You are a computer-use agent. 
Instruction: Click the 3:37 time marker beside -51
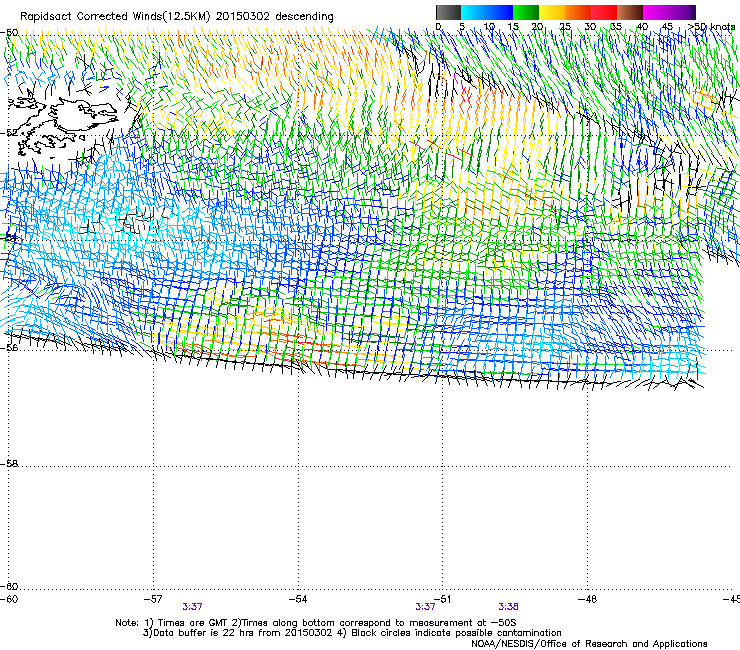tap(425, 607)
